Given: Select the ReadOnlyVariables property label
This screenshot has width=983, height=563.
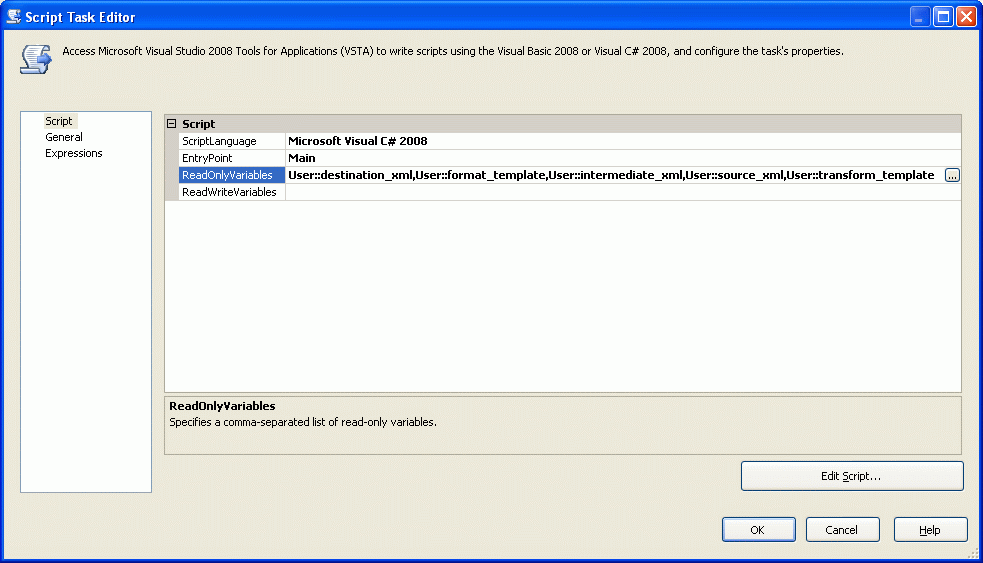Looking at the screenshot, I should [x=227, y=175].
